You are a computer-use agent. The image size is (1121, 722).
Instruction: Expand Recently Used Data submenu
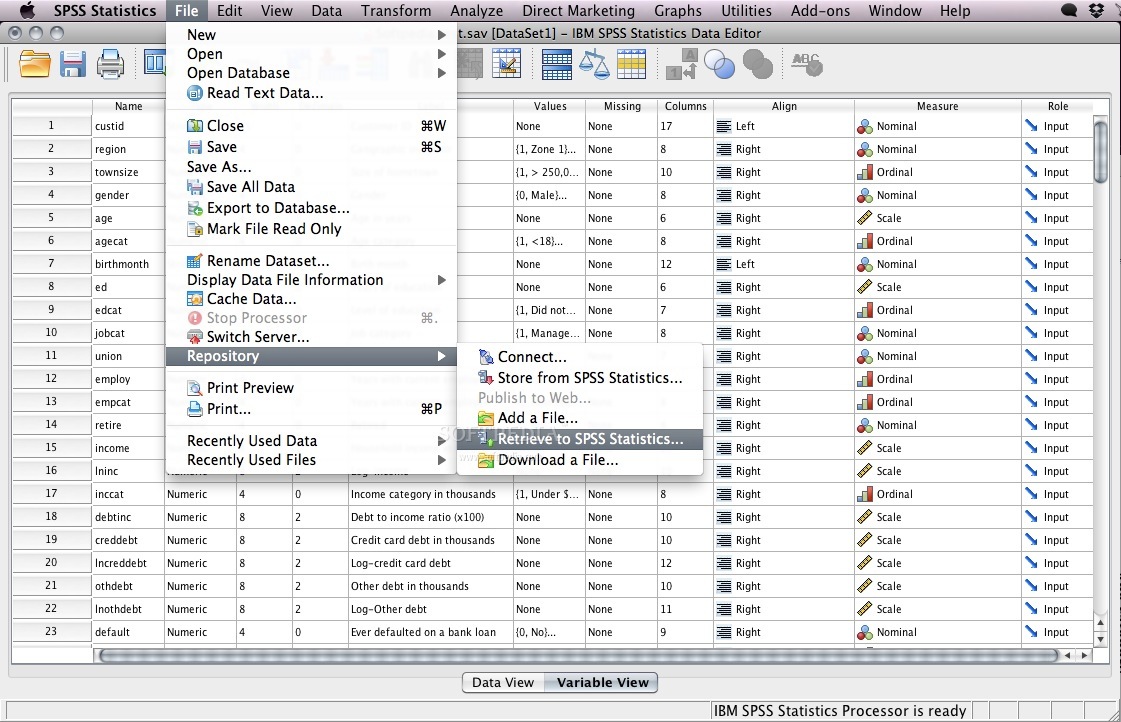click(311, 441)
